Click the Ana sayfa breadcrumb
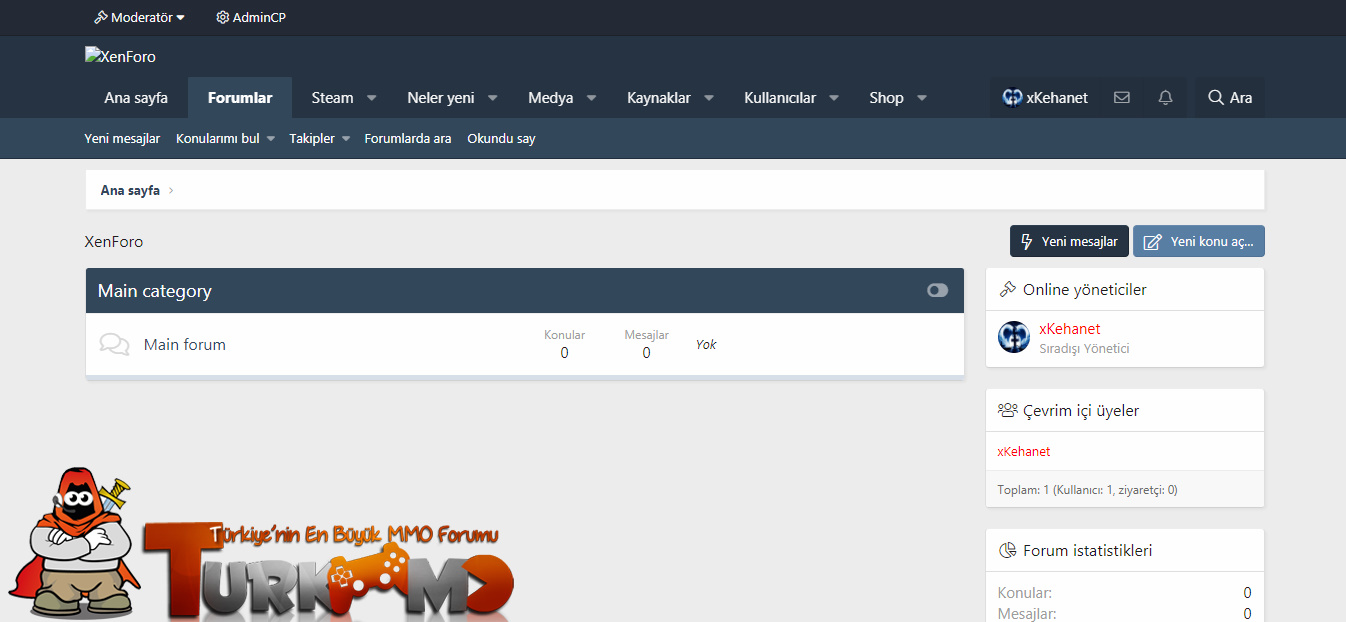Viewport: 1346px width, 622px height. click(130, 190)
